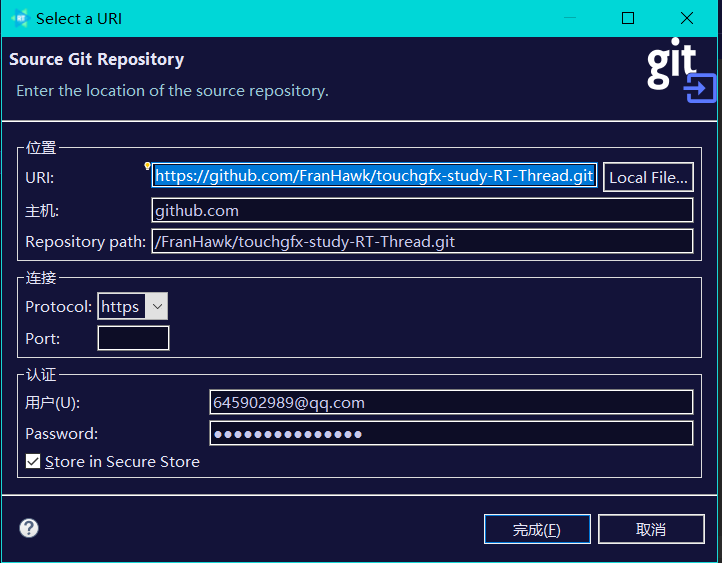Image resolution: width=722 pixels, height=563 pixels.
Task: Click the Port: label
Action: tap(42, 339)
